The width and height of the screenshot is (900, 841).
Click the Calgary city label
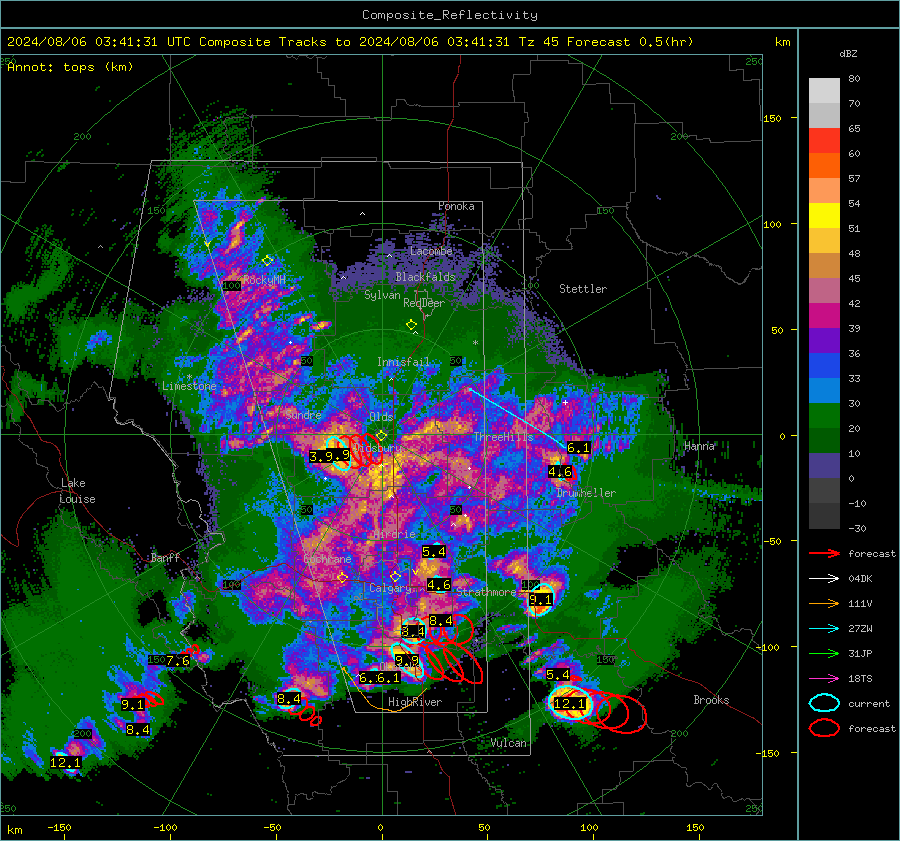coord(389,588)
